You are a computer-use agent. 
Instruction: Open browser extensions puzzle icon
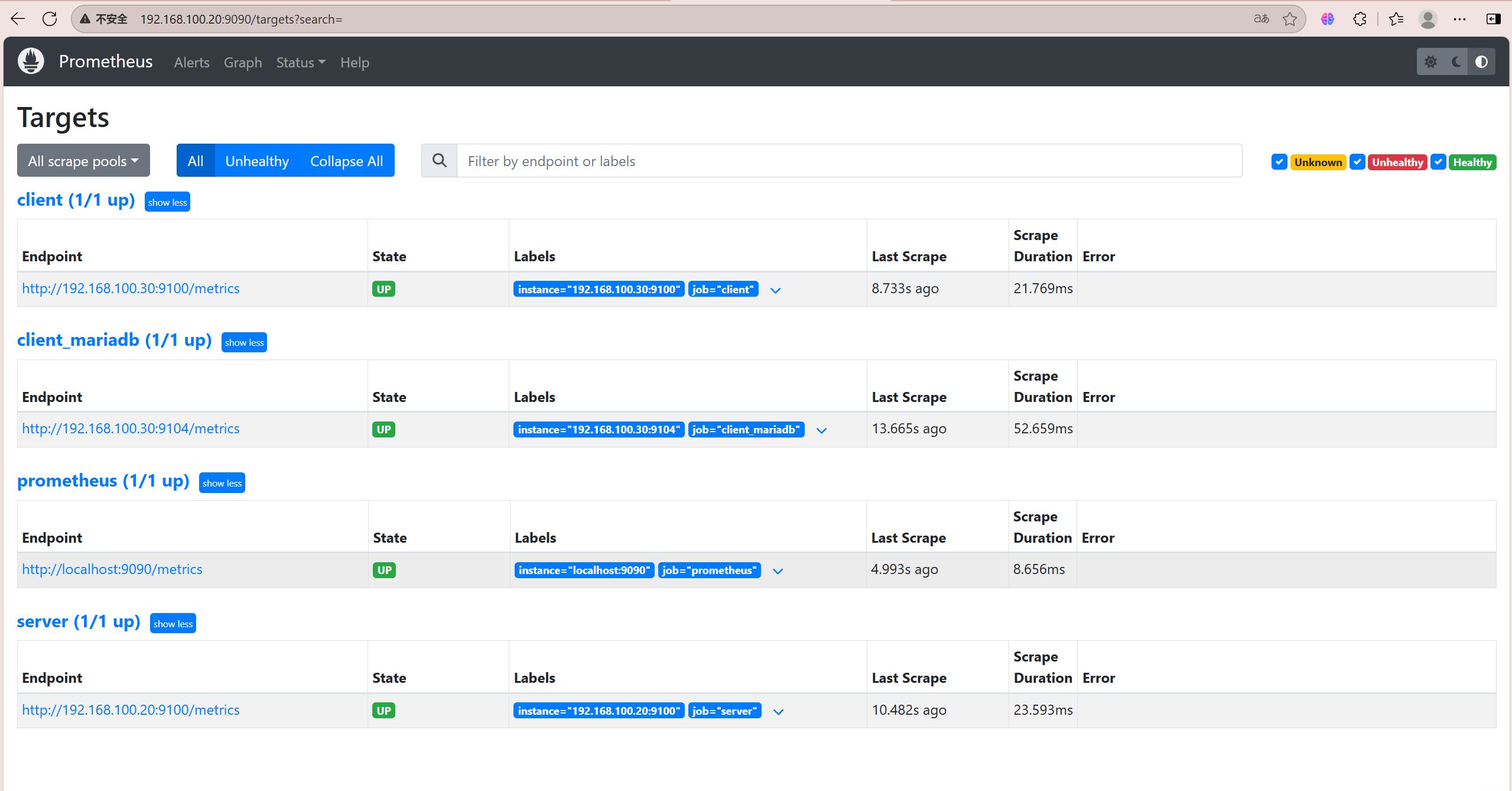tap(1360, 19)
